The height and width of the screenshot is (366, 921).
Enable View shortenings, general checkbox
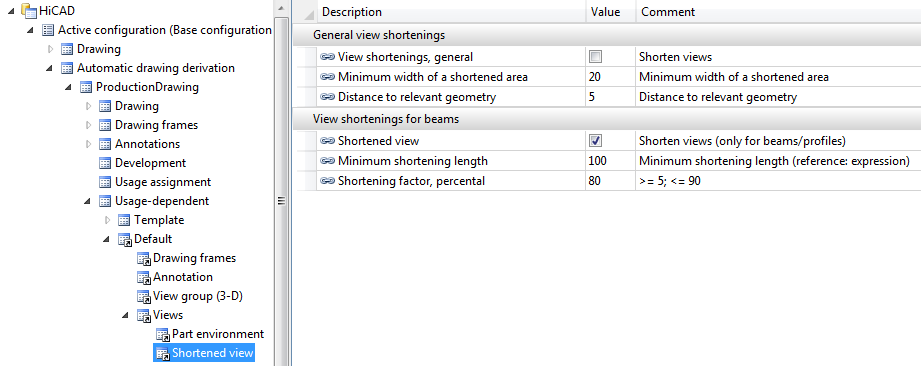pos(596,57)
